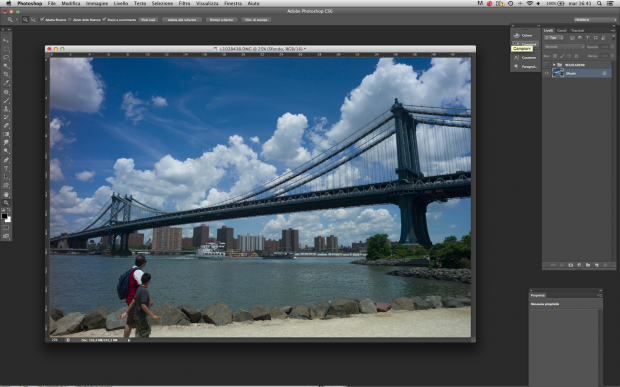Select the Pen tool
This screenshot has width=620, height=387.
point(6,160)
